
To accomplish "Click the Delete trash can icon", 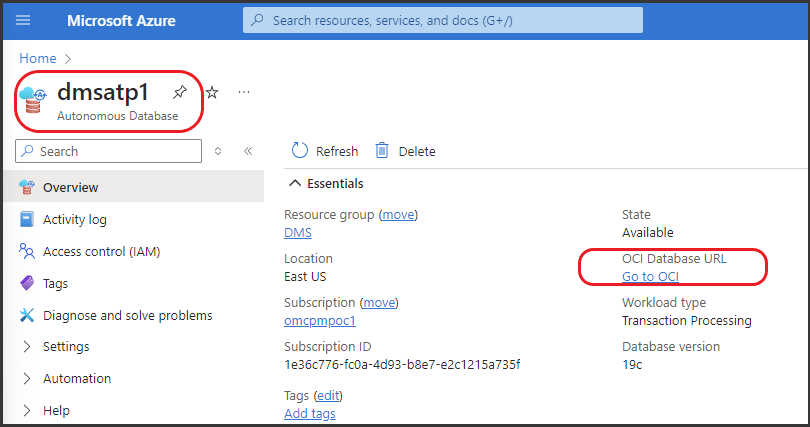I will click(x=382, y=150).
